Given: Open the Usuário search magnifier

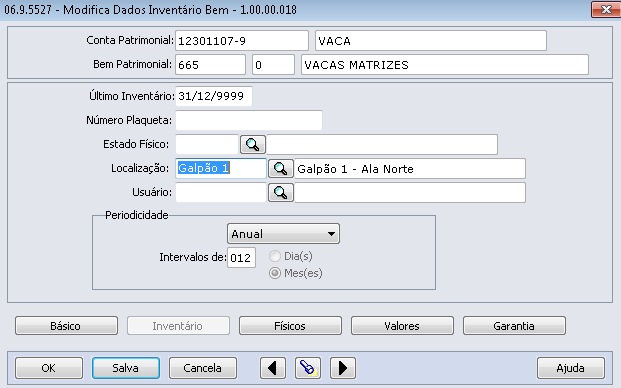Looking at the screenshot, I should [281, 192].
